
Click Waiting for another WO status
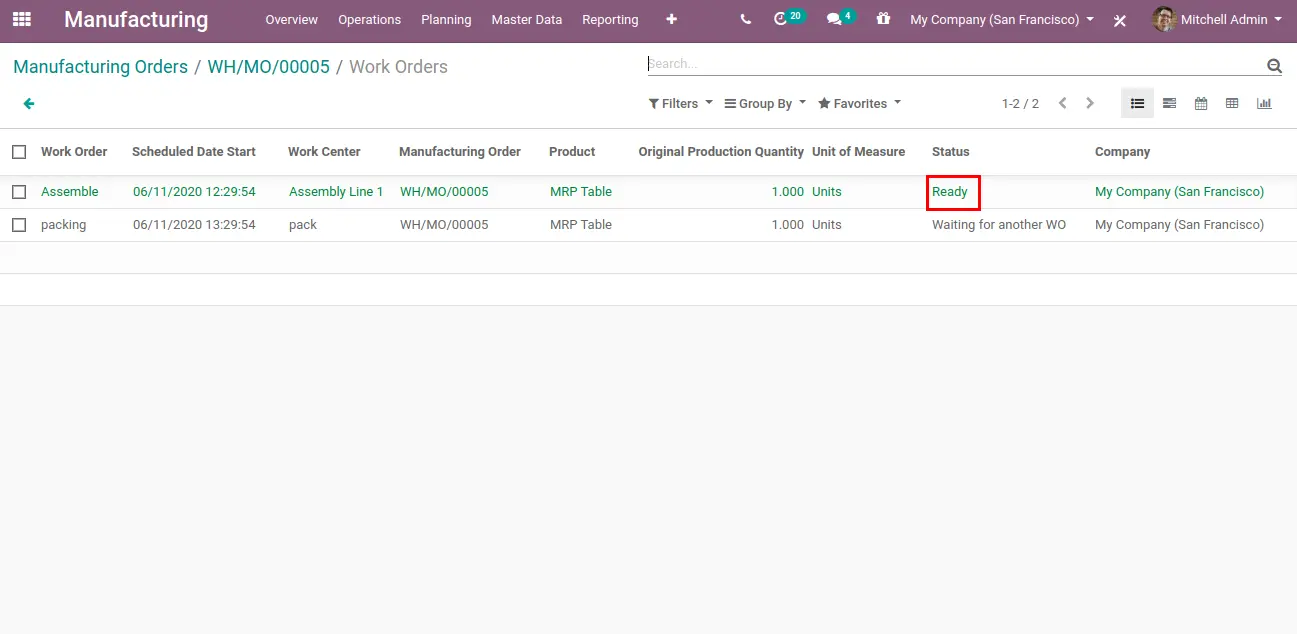point(999,225)
